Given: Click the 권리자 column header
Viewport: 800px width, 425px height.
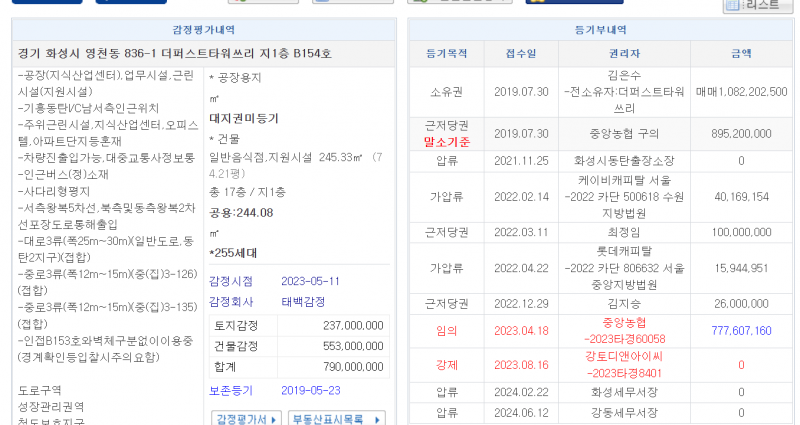Looking at the screenshot, I should [x=622, y=52].
